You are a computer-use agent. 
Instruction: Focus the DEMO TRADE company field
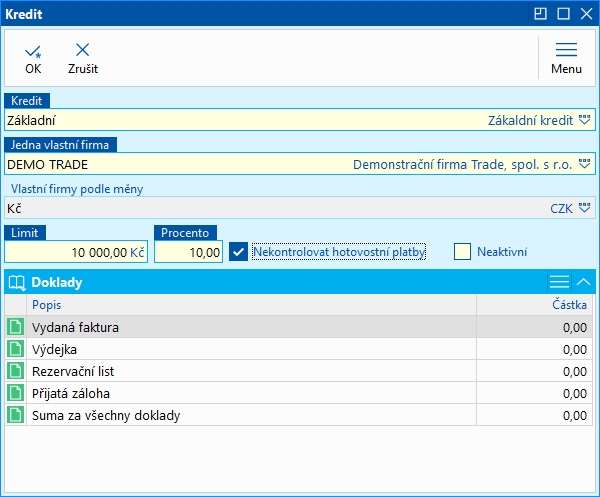(x=300, y=164)
